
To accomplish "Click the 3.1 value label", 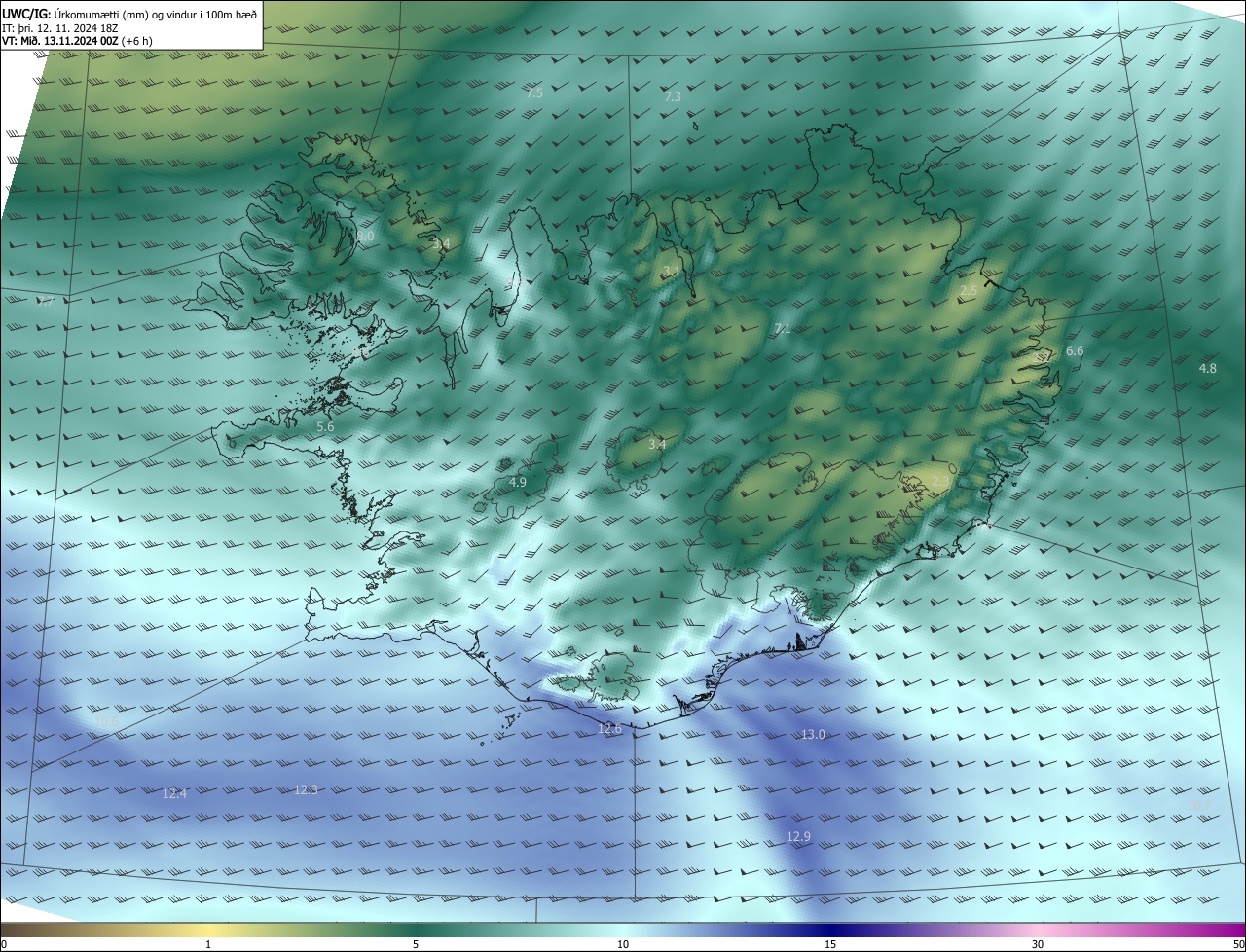I will coord(672,271).
